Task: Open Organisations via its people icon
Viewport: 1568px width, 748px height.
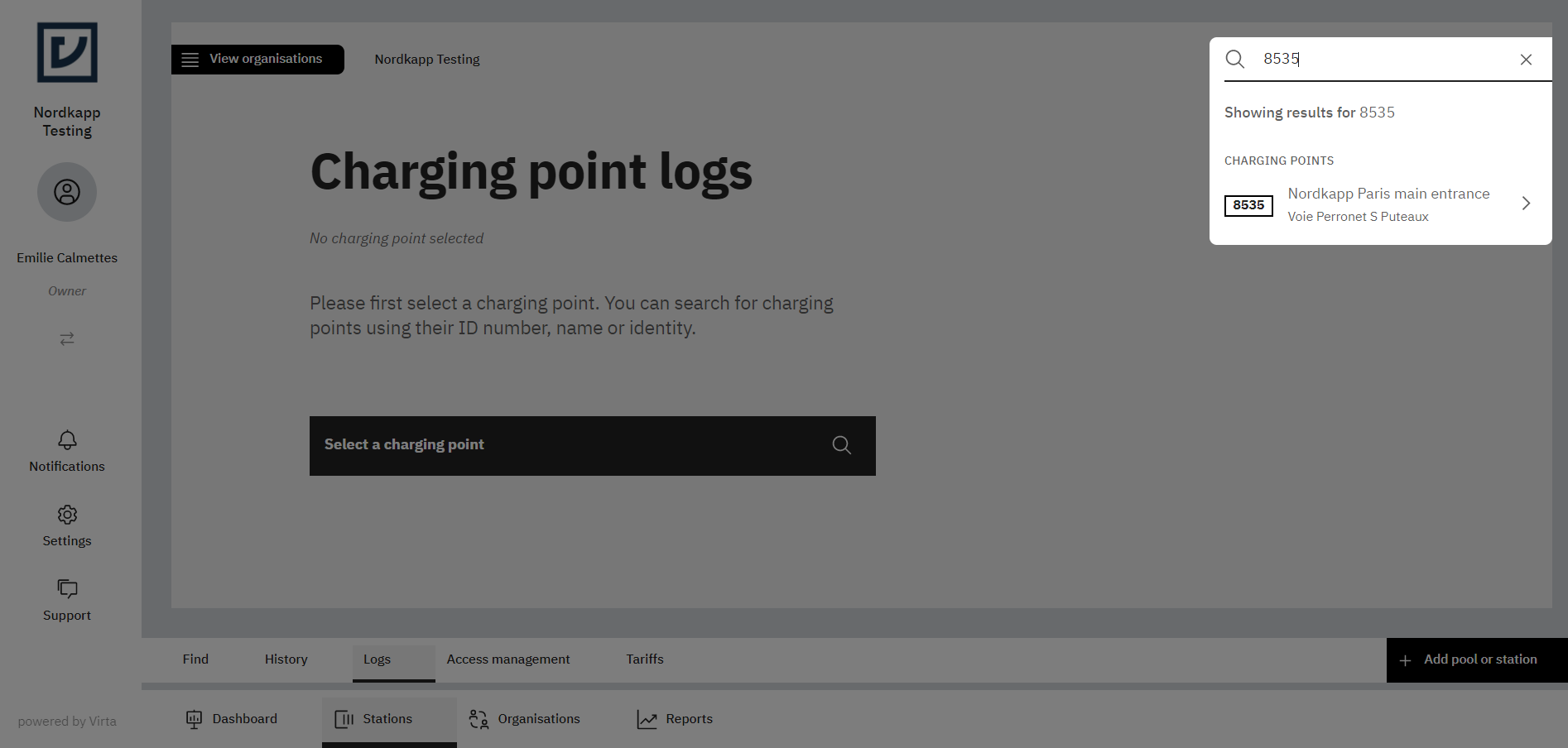Action: point(525,718)
